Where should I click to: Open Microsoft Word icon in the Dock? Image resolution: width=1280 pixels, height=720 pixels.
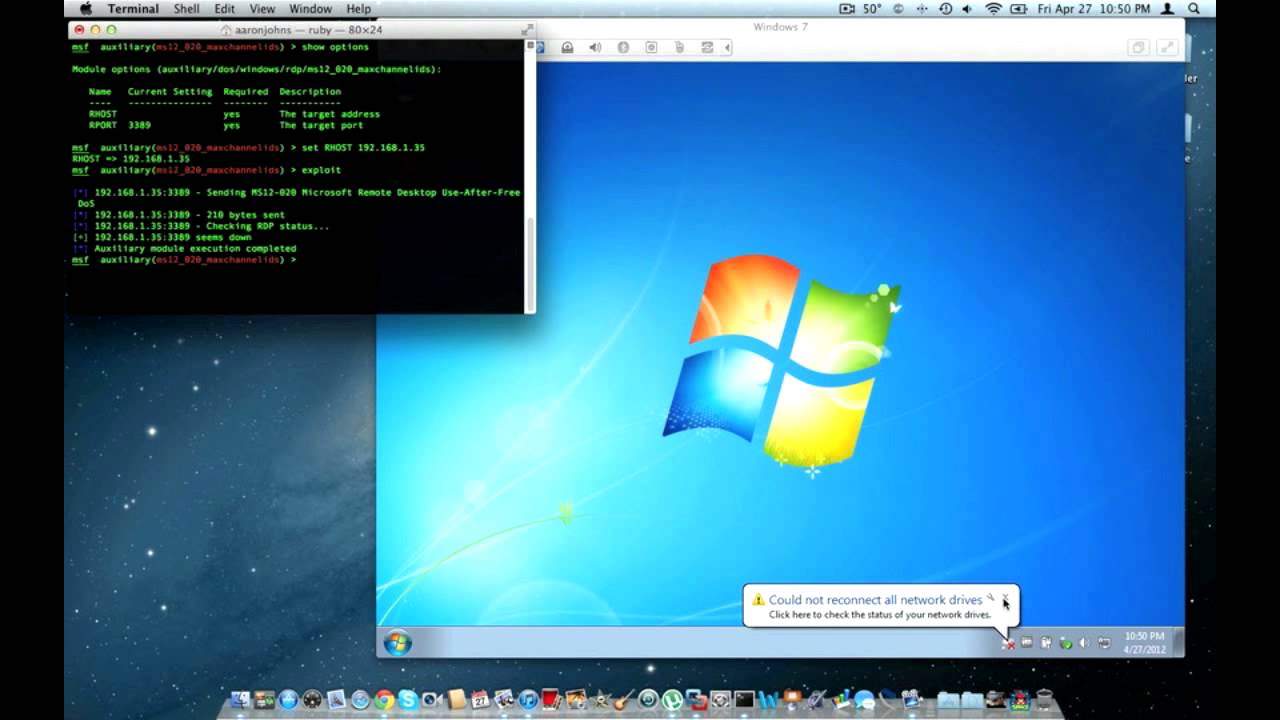click(x=769, y=700)
